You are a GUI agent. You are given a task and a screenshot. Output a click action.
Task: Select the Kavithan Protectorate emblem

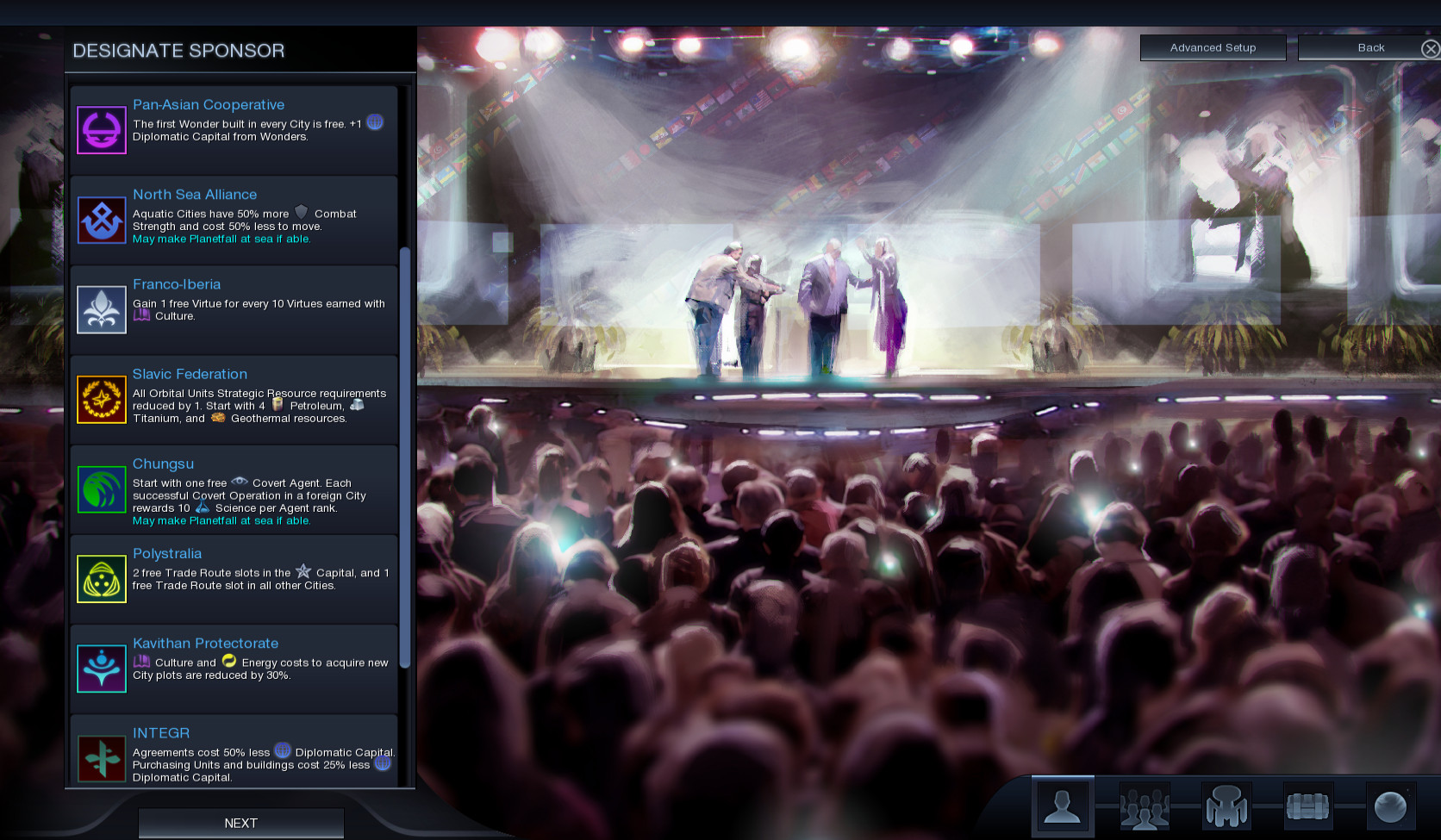click(102, 669)
